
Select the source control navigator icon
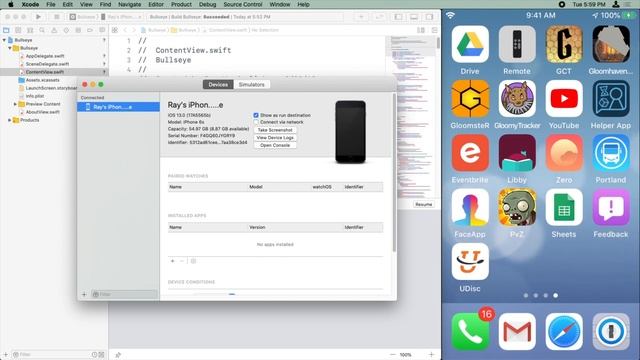pos(18,30)
